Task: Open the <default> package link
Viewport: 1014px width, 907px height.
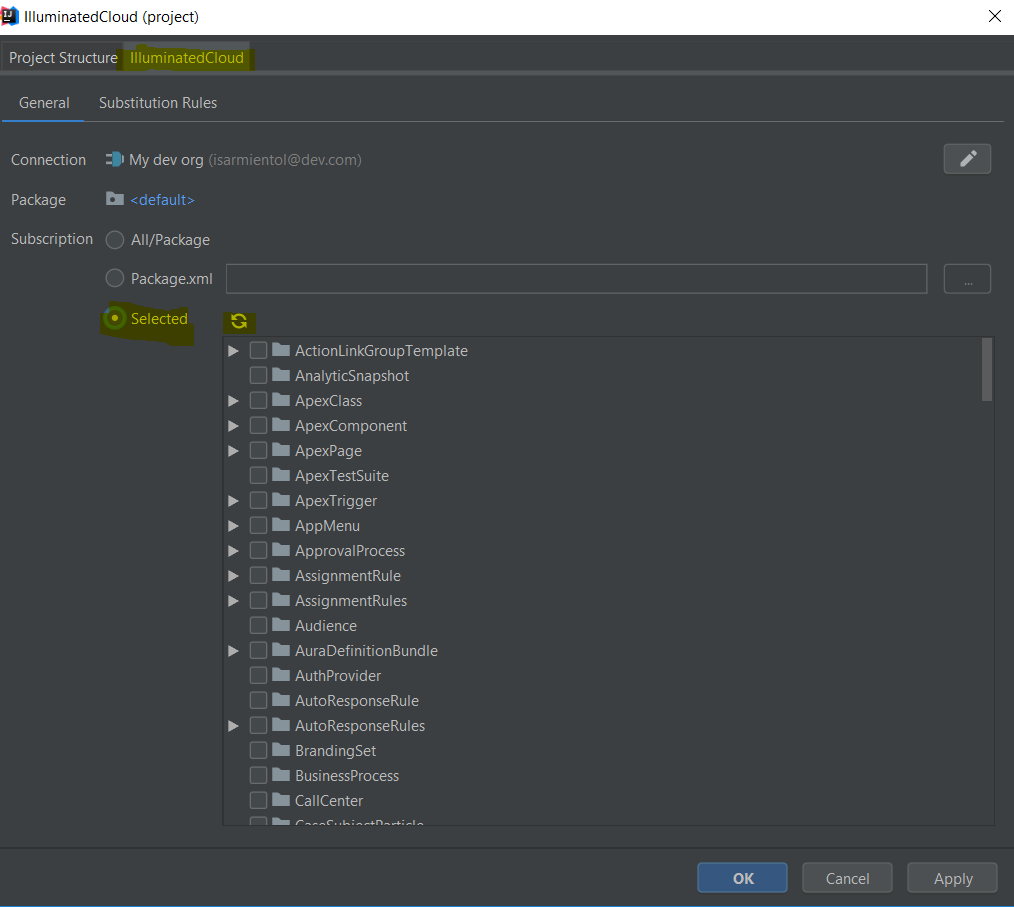Action: pyautogui.click(x=162, y=200)
